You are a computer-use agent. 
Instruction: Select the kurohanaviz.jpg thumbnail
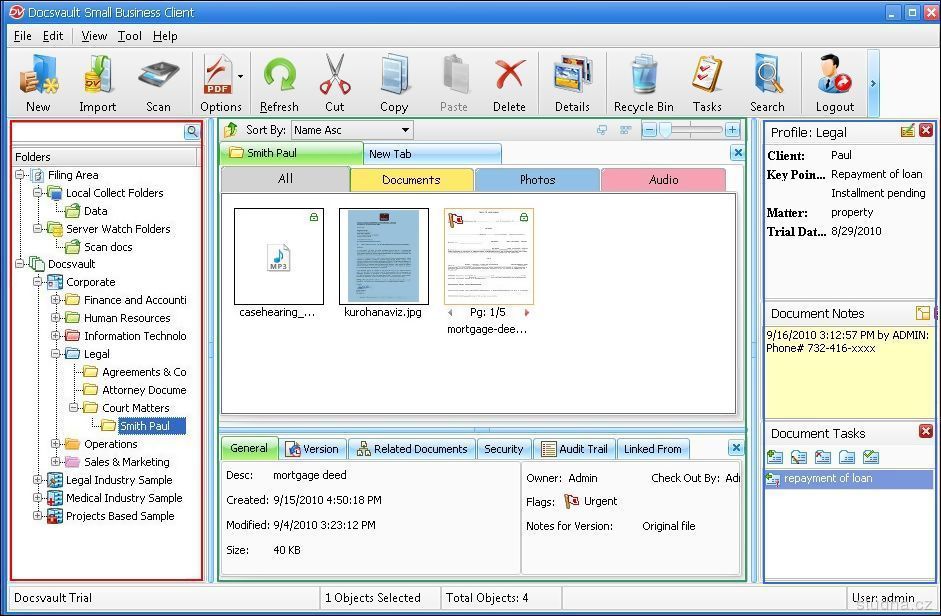pos(384,256)
